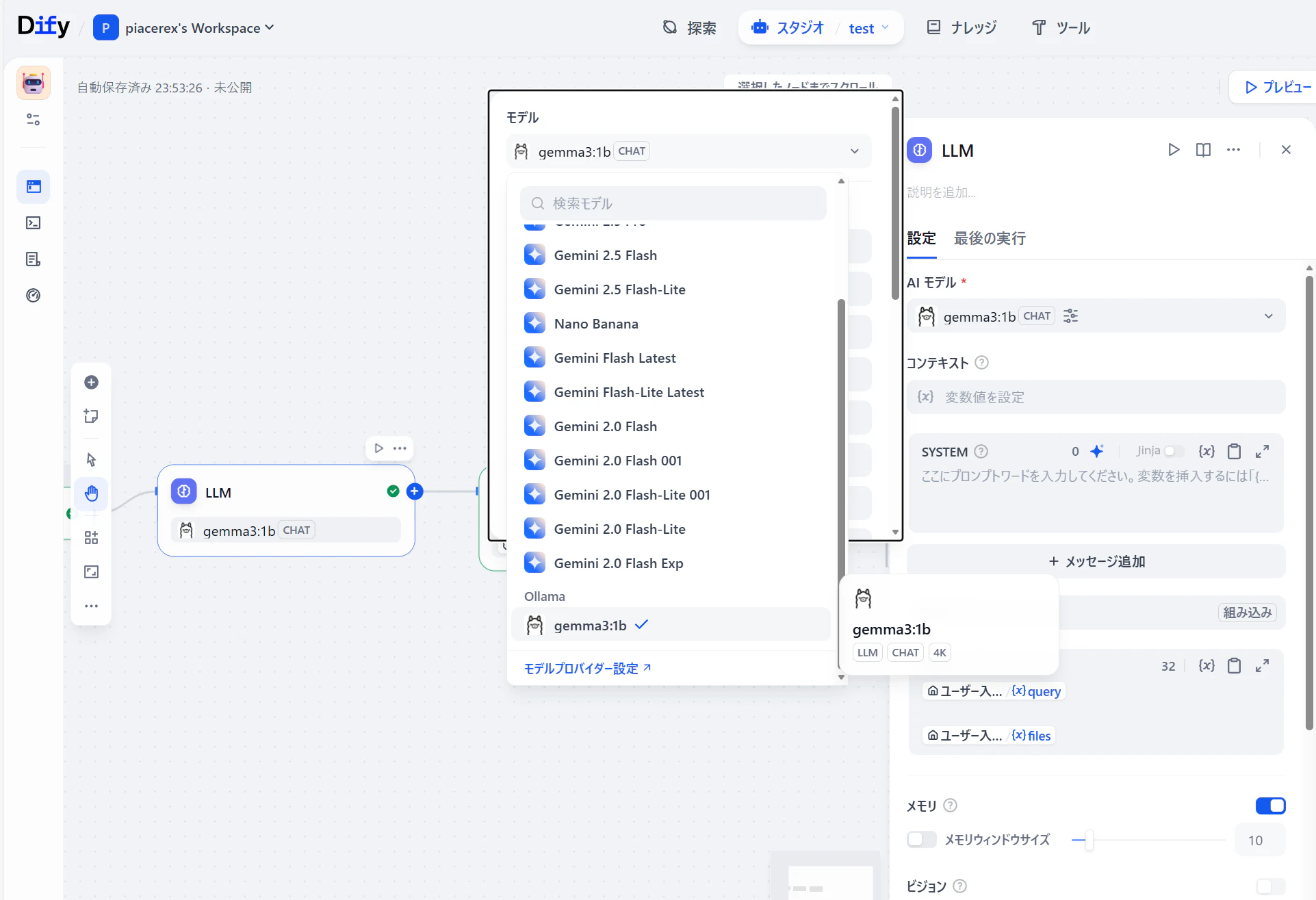Screen dimensions: 1316x900
Task: Open app settings icon below robot avatar
Action: click(34, 120)
